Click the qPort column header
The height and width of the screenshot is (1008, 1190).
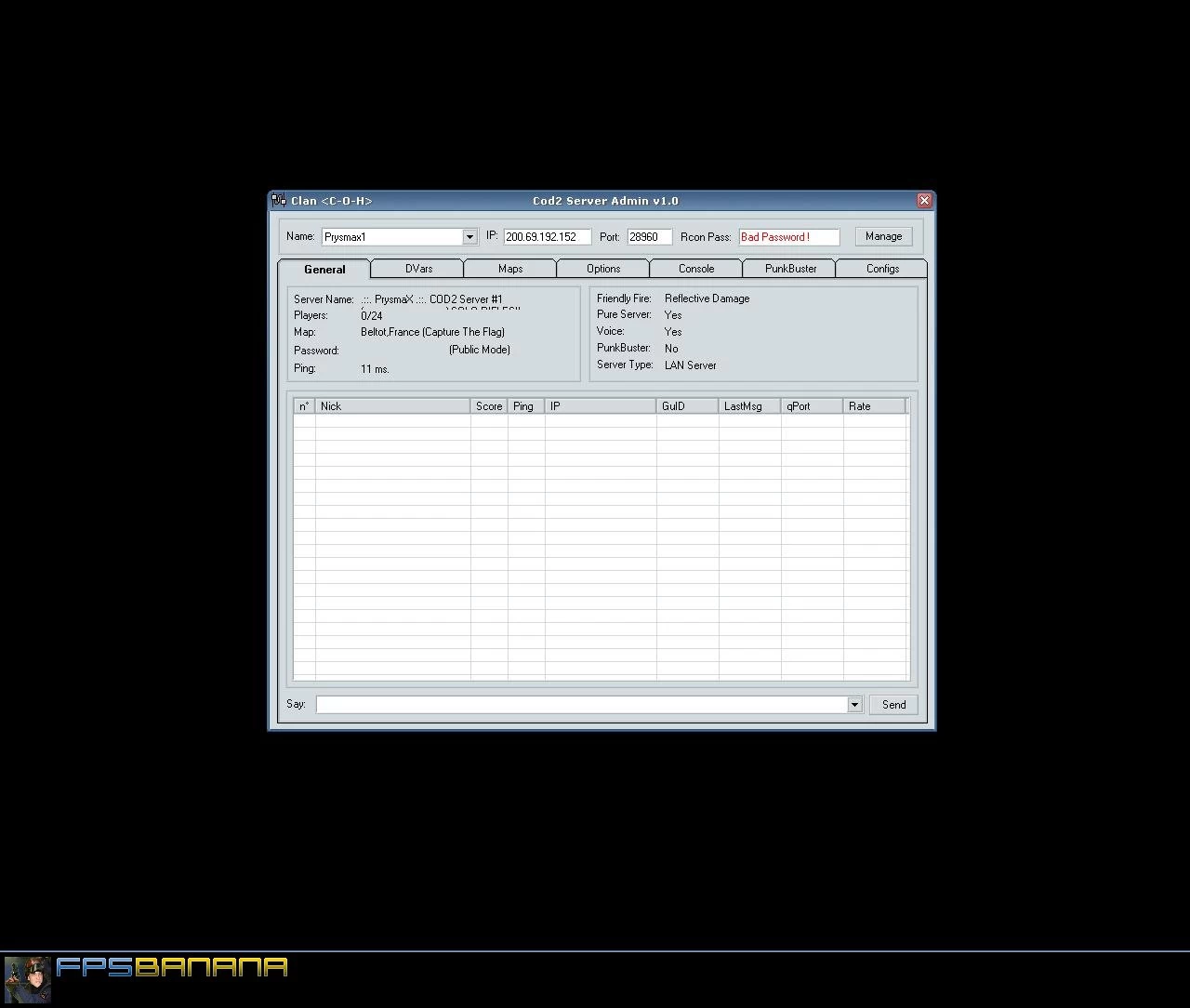[x=812, y=406]
